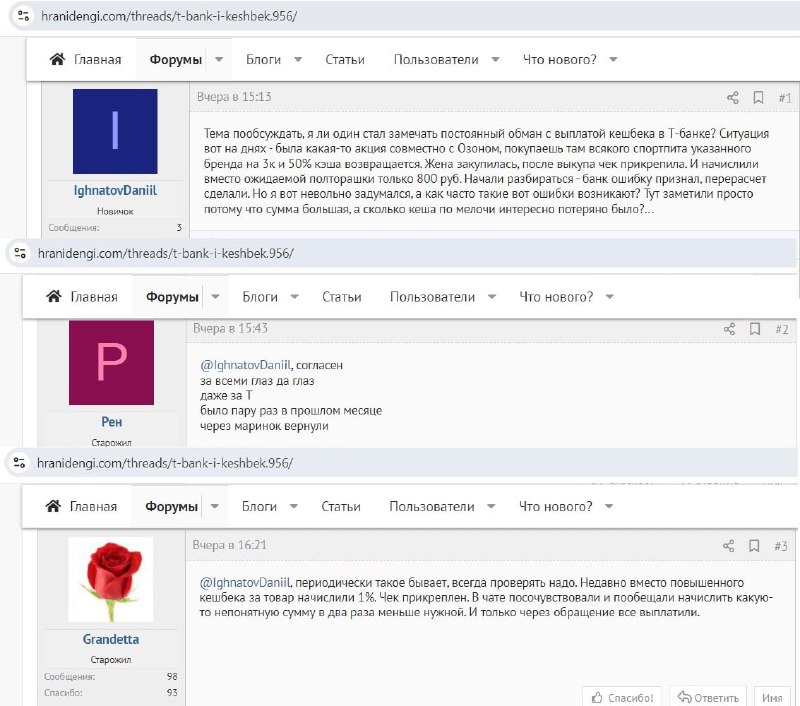Share Grandetta's post #3
Viewport: 800px width, 706px height.
point(729,546)
